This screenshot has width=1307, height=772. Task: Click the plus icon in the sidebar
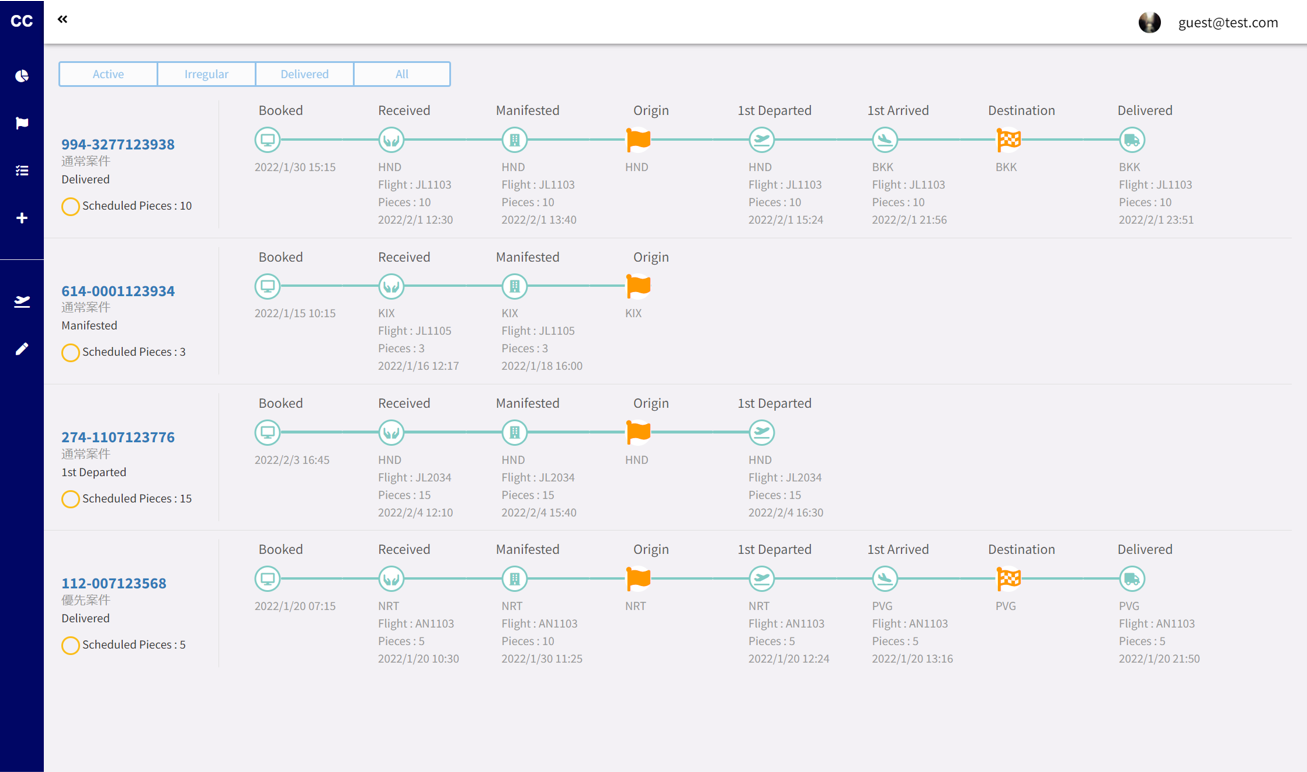click(x=21, y=218)
